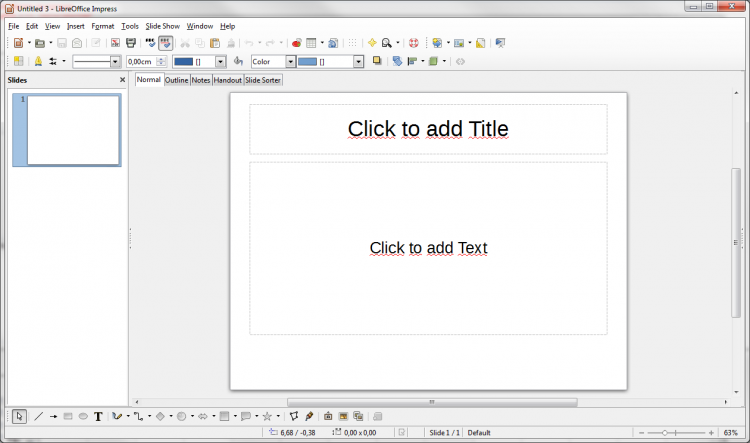The image size is (750, 443).
Task: Click the Arrange green icon
Action: click(434, 61)
